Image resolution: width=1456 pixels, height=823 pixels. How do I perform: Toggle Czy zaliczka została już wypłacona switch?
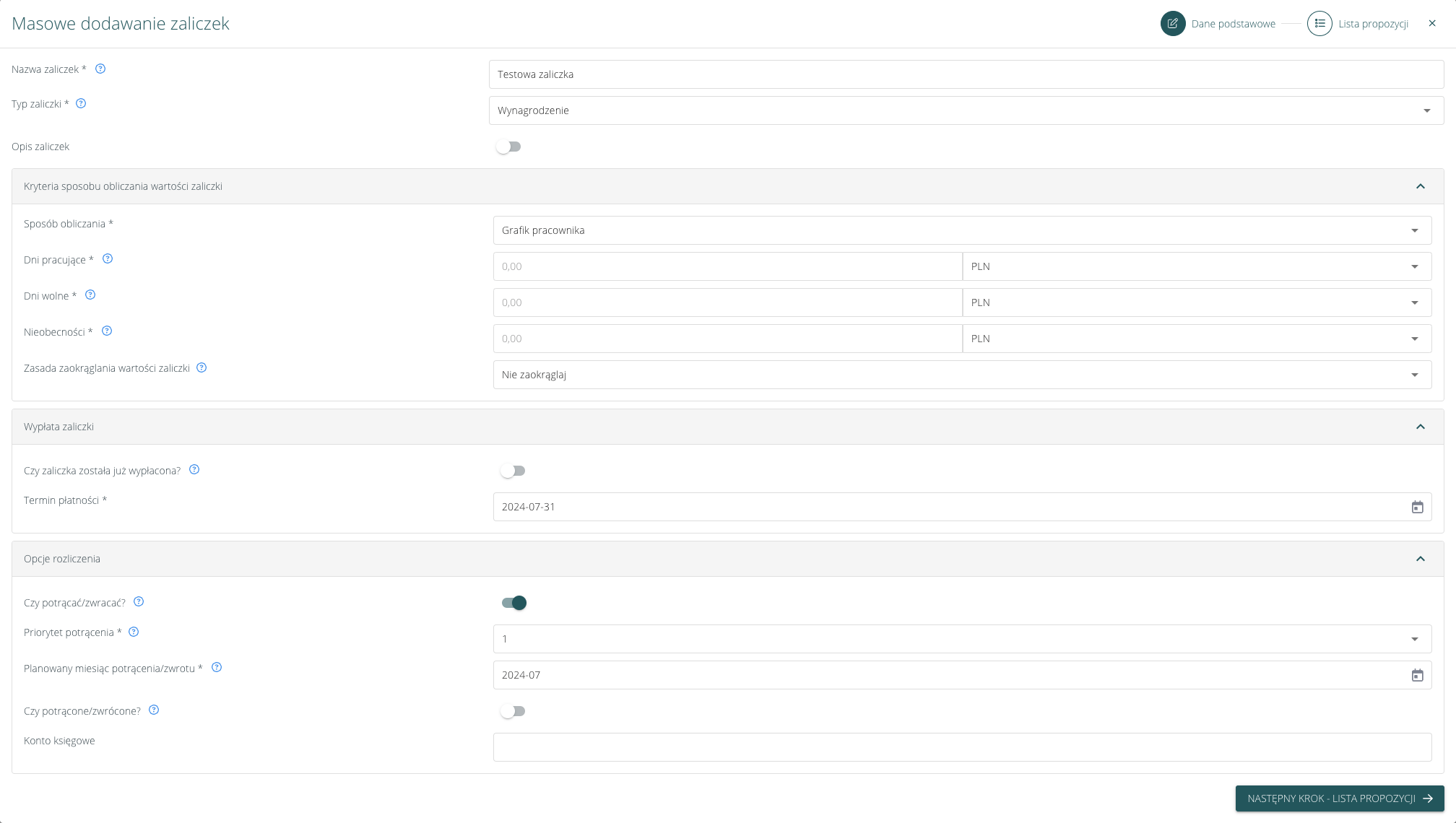(513, 471)
